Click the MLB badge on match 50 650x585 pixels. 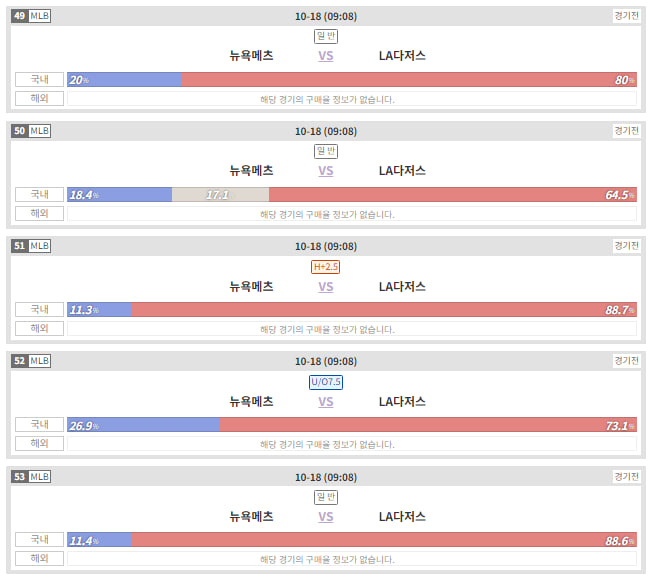pyautogui.click(x=40, y=131)
